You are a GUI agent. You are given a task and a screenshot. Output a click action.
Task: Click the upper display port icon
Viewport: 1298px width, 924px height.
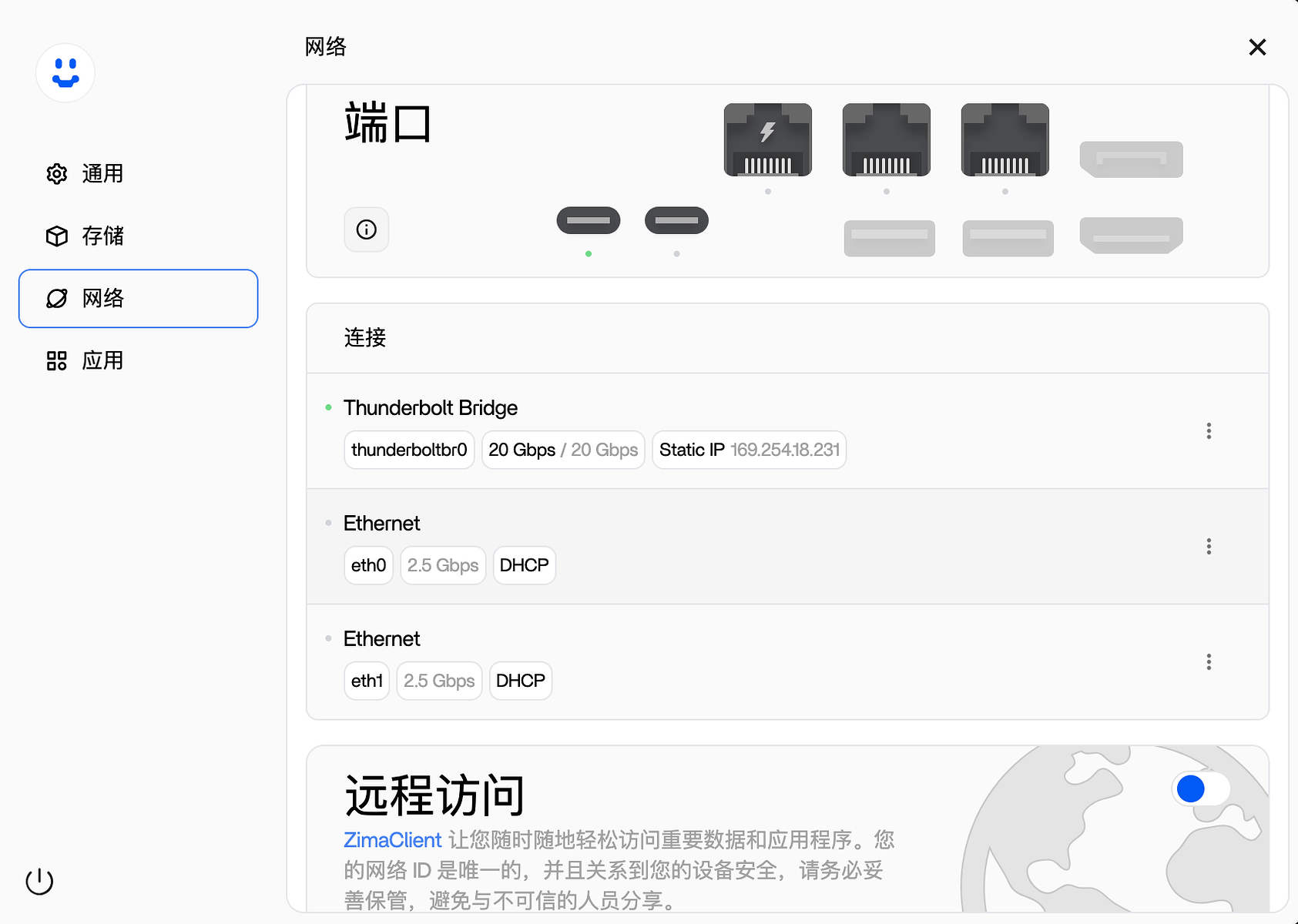pos(1132,159)
